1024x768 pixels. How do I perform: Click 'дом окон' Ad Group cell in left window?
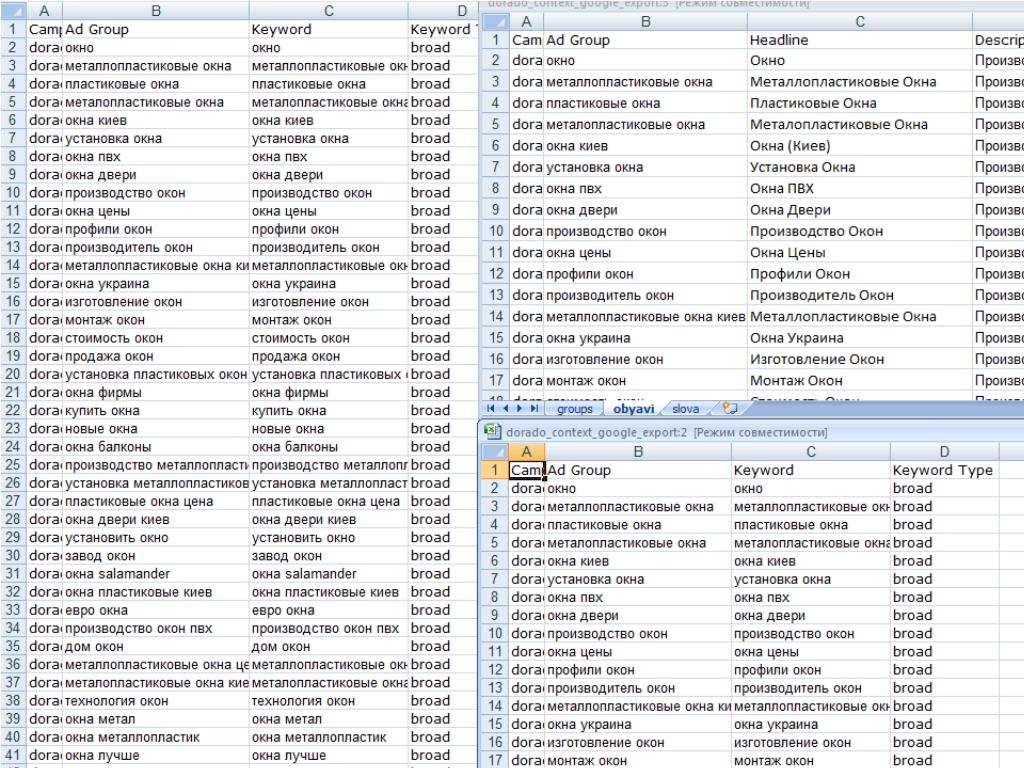coord(156,647)
